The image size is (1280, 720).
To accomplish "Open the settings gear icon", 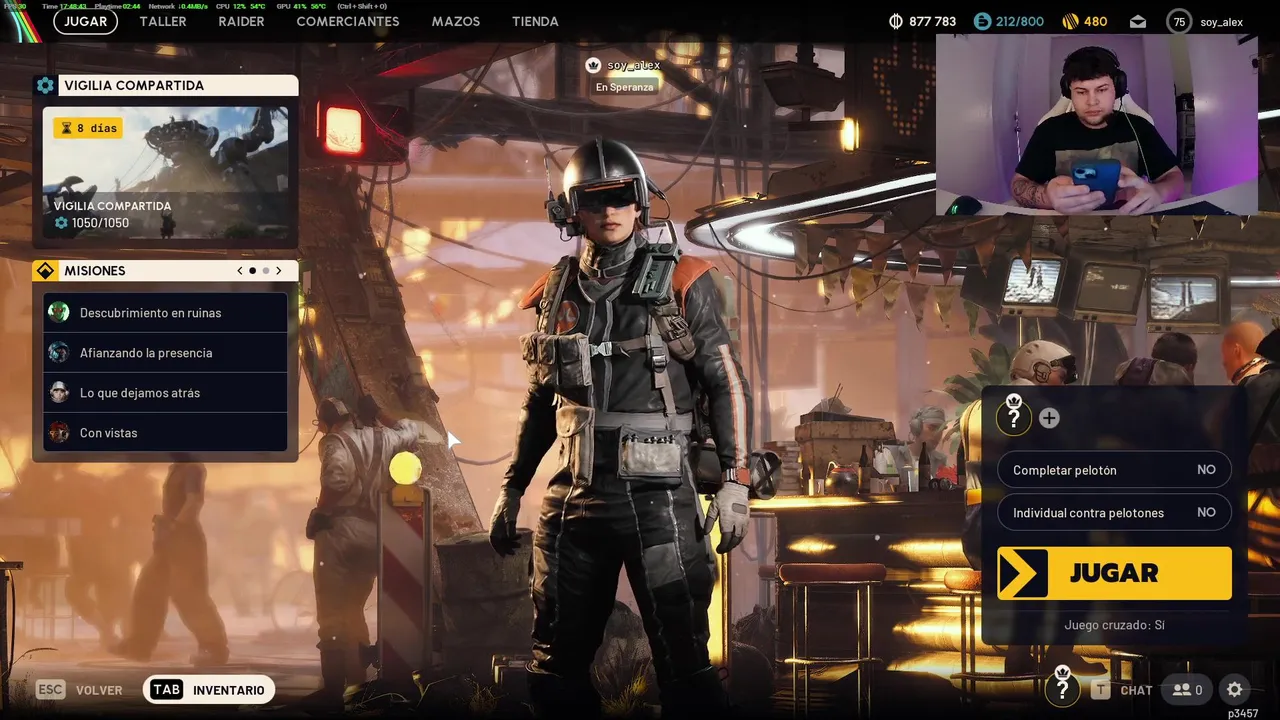I will (1235, 690).
